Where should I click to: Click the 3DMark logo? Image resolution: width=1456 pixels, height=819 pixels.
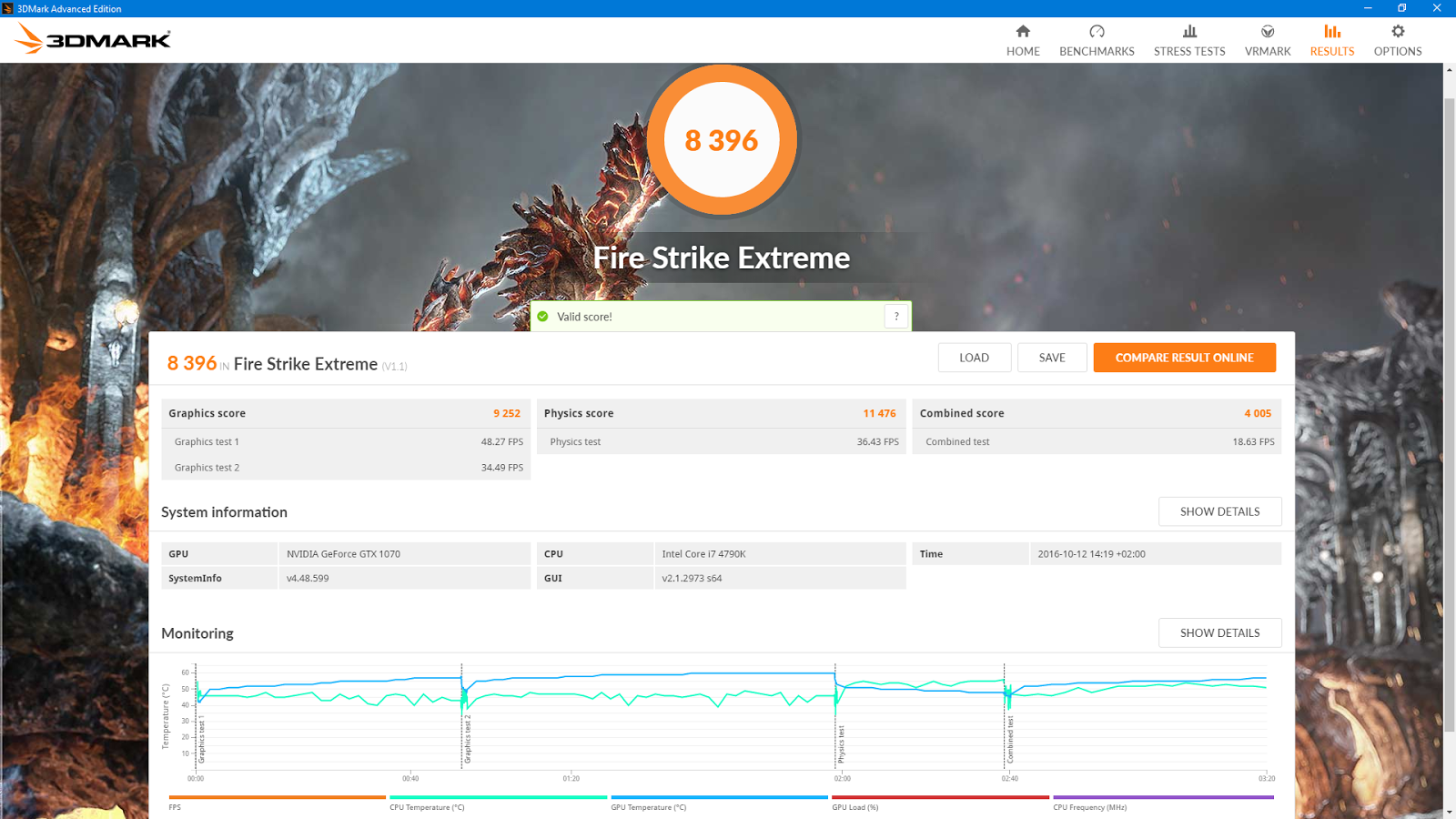pos(93,39)
